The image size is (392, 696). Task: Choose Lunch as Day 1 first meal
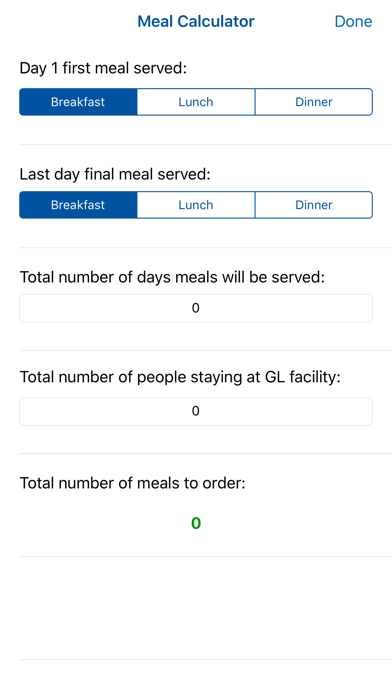196,102
